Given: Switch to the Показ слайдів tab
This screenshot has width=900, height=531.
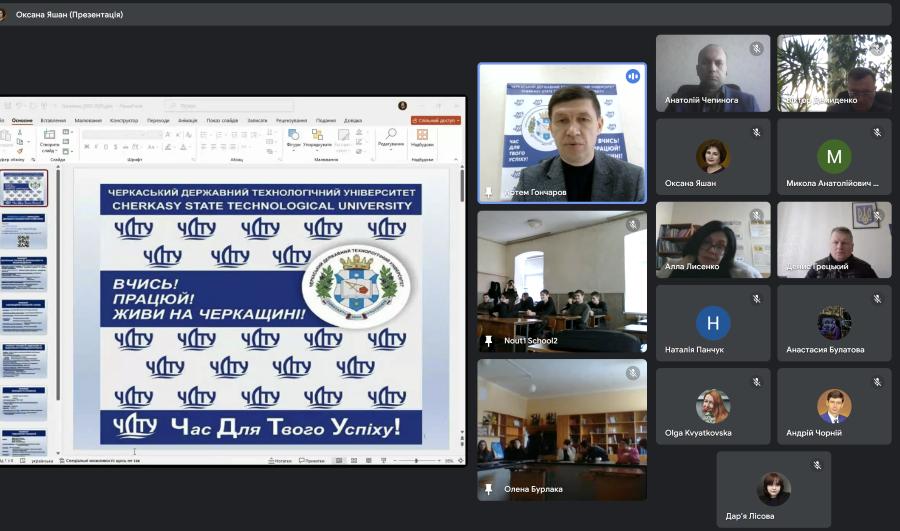Looking at the screenshot, I should pyautogui.click(x=222, y=121).
